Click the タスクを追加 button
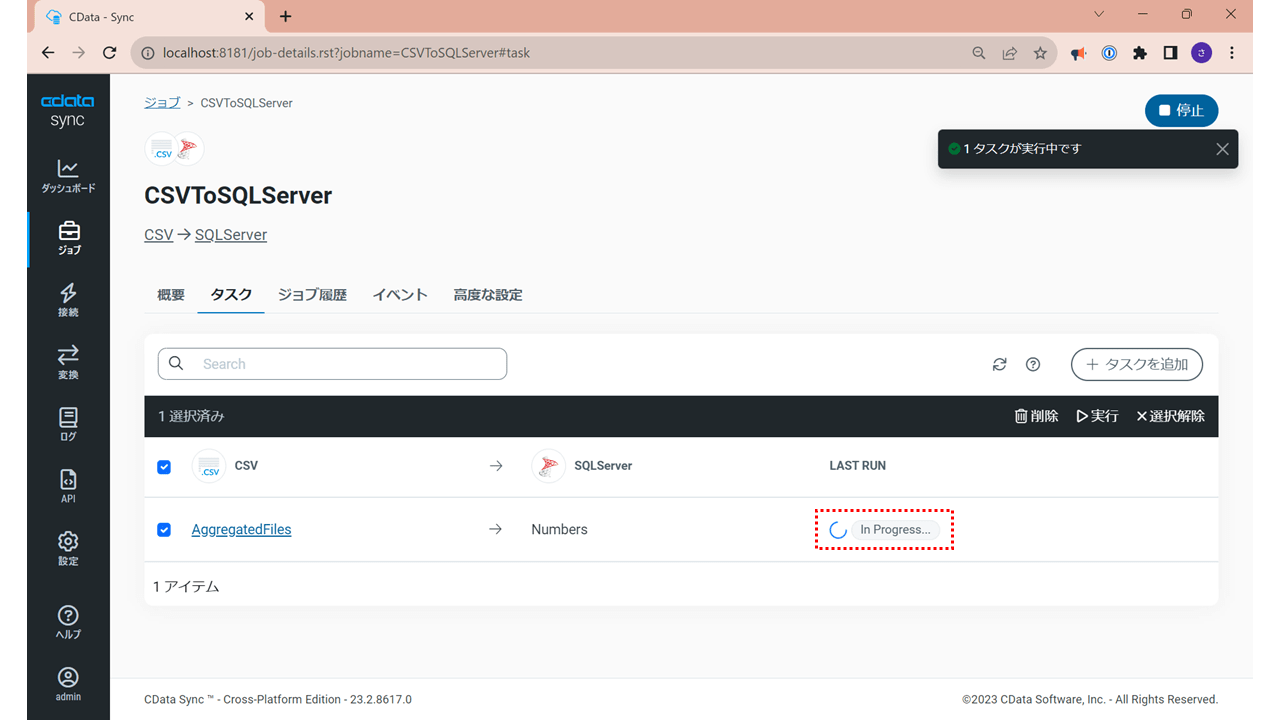Viewport: 1280px width, 720px height. click(1137, 365)
